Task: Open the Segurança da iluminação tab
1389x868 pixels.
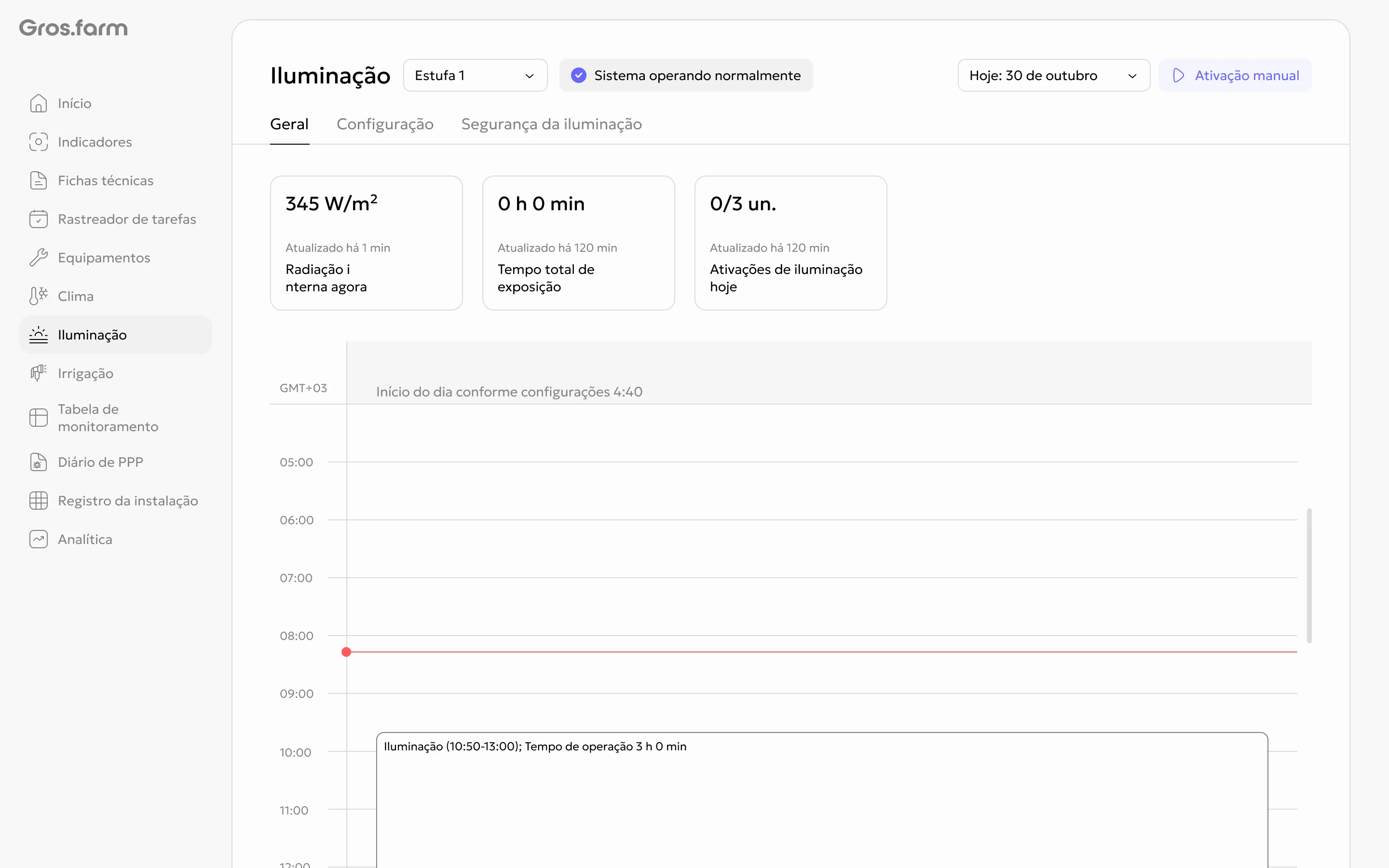Action: (552, 124)
